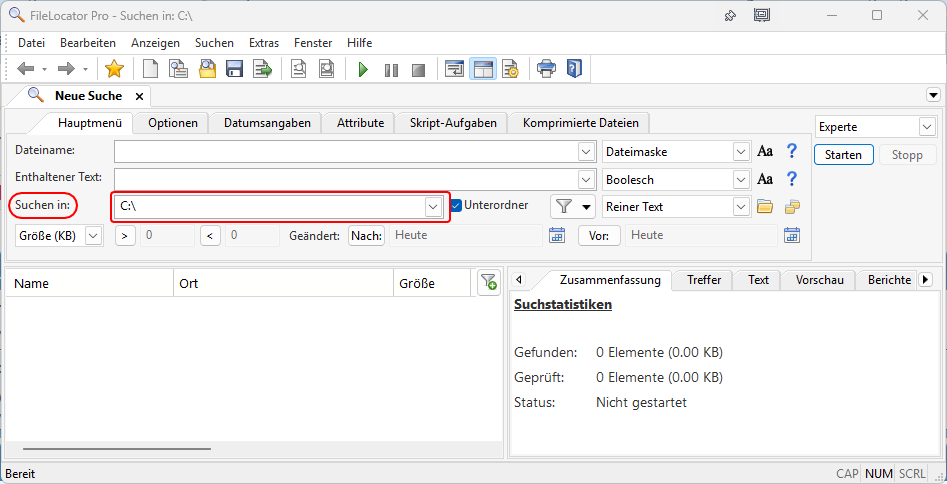
Task: Click blue help icon next to Boolesch
Action: [x=791, y=179]
